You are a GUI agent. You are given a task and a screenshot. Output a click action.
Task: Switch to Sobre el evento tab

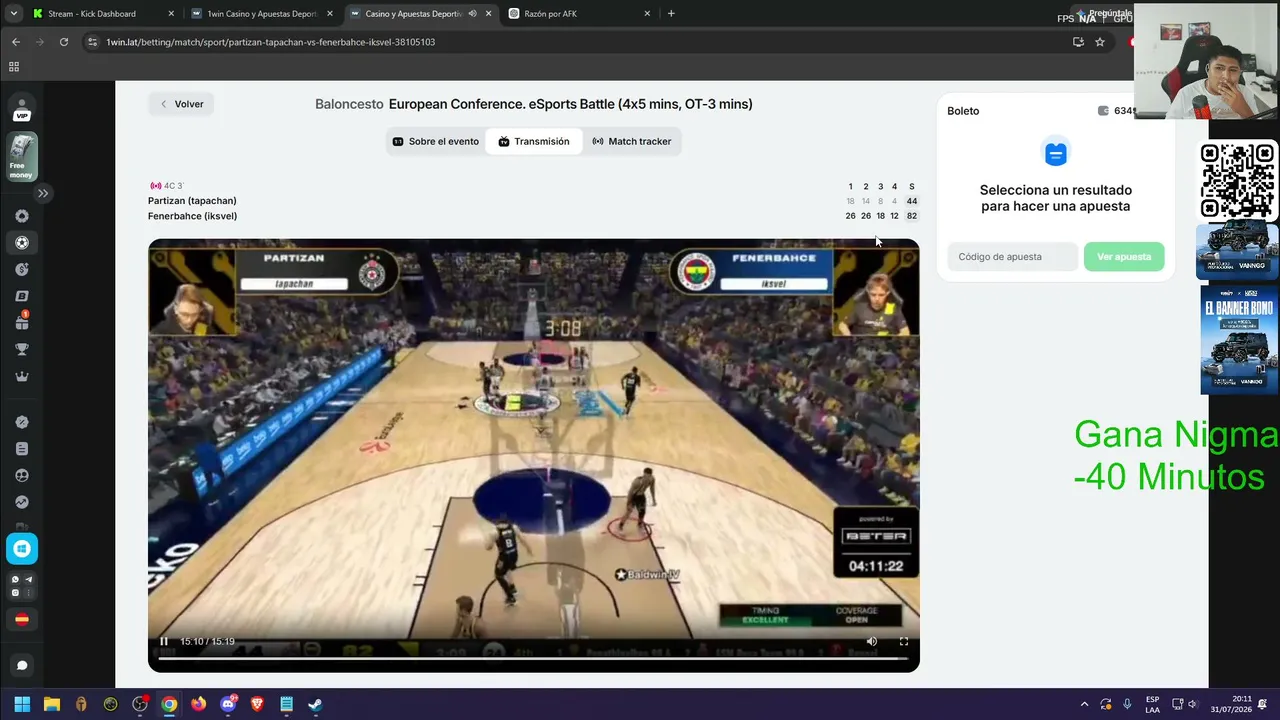(x=436, y=142)
